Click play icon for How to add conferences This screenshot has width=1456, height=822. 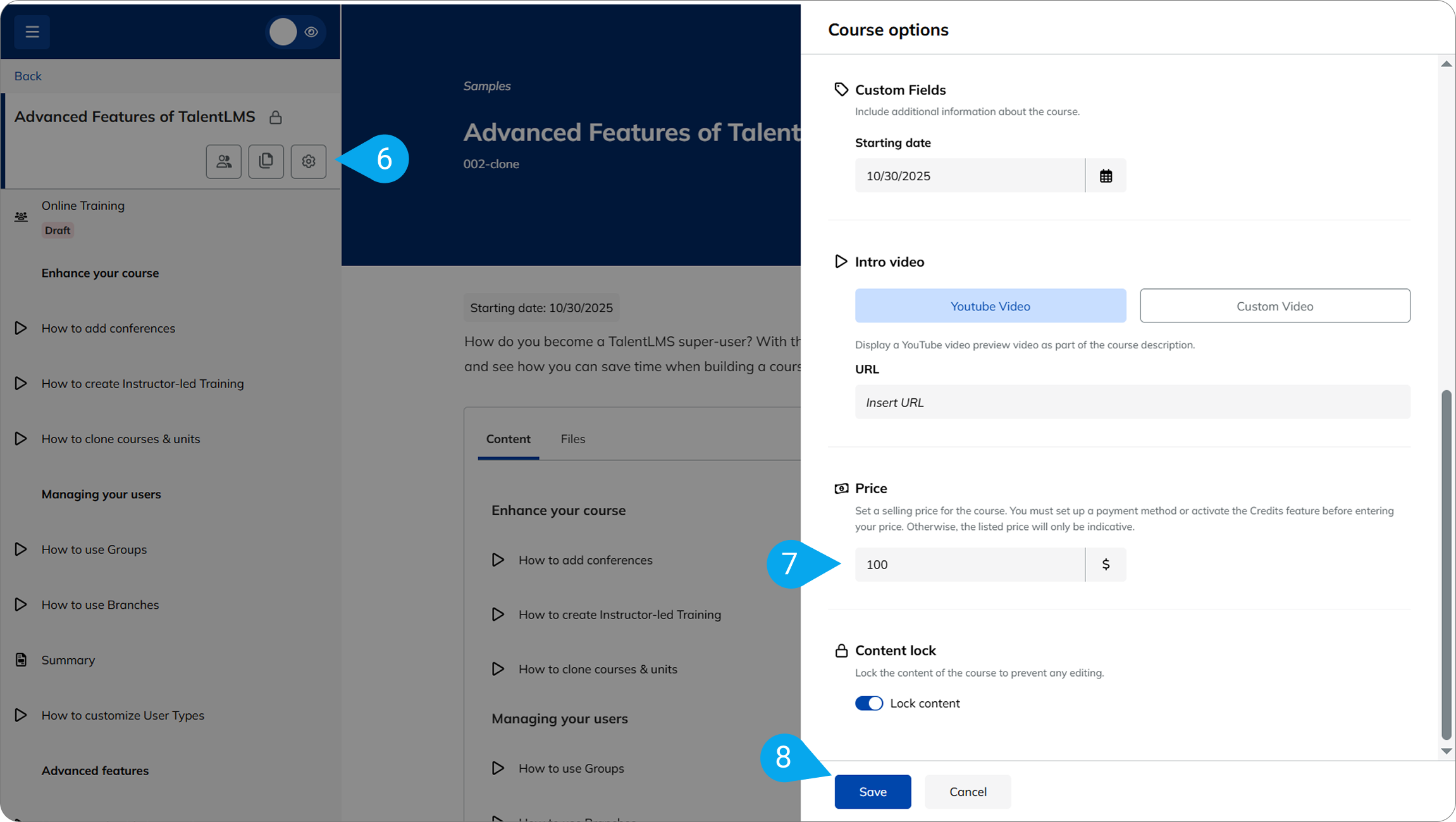point(21,328)
